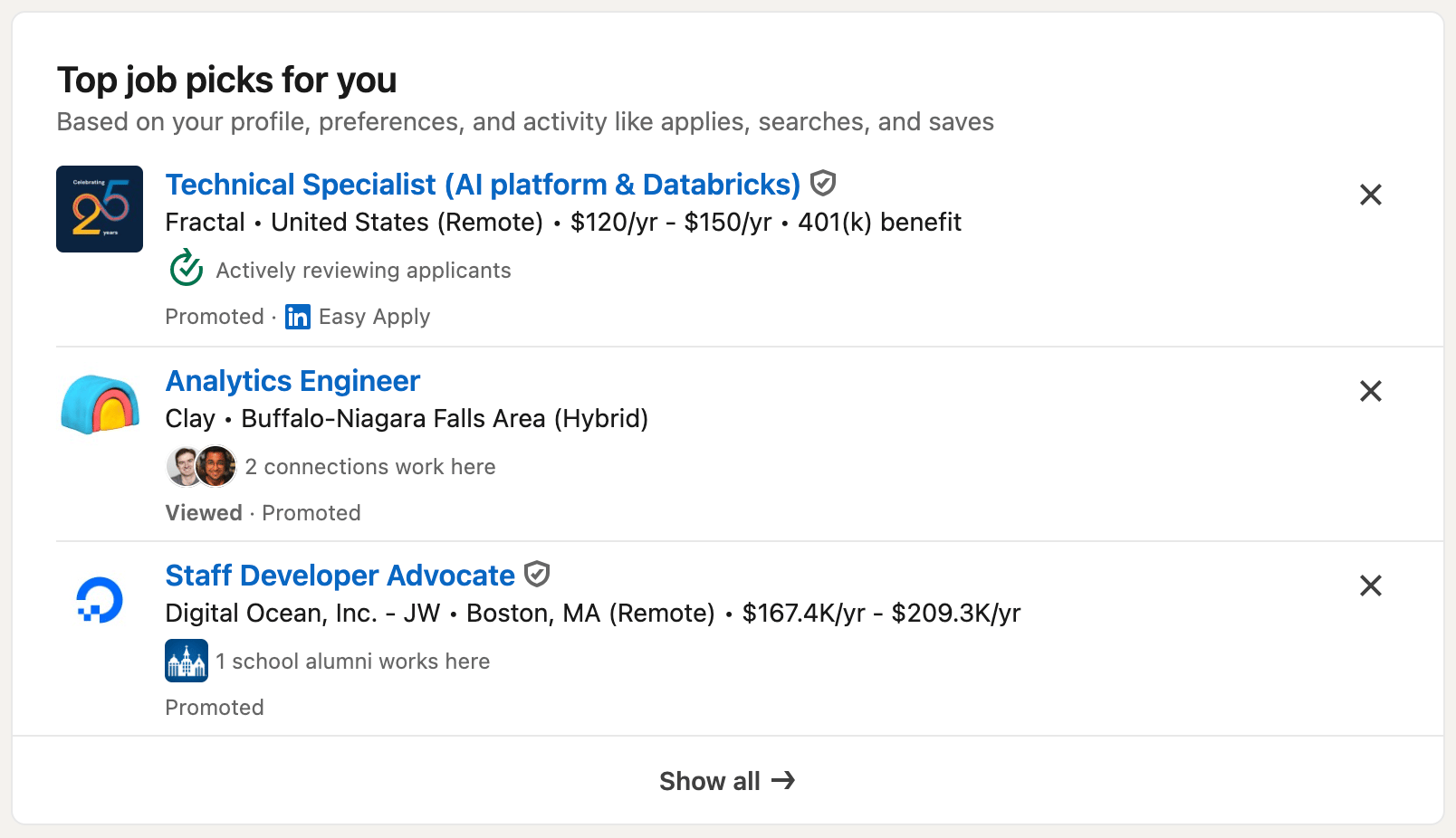Viewport: 1456px width, 838px height.
Task: Click the connections' profile photos at Clay
Action: tap(202, 467)
